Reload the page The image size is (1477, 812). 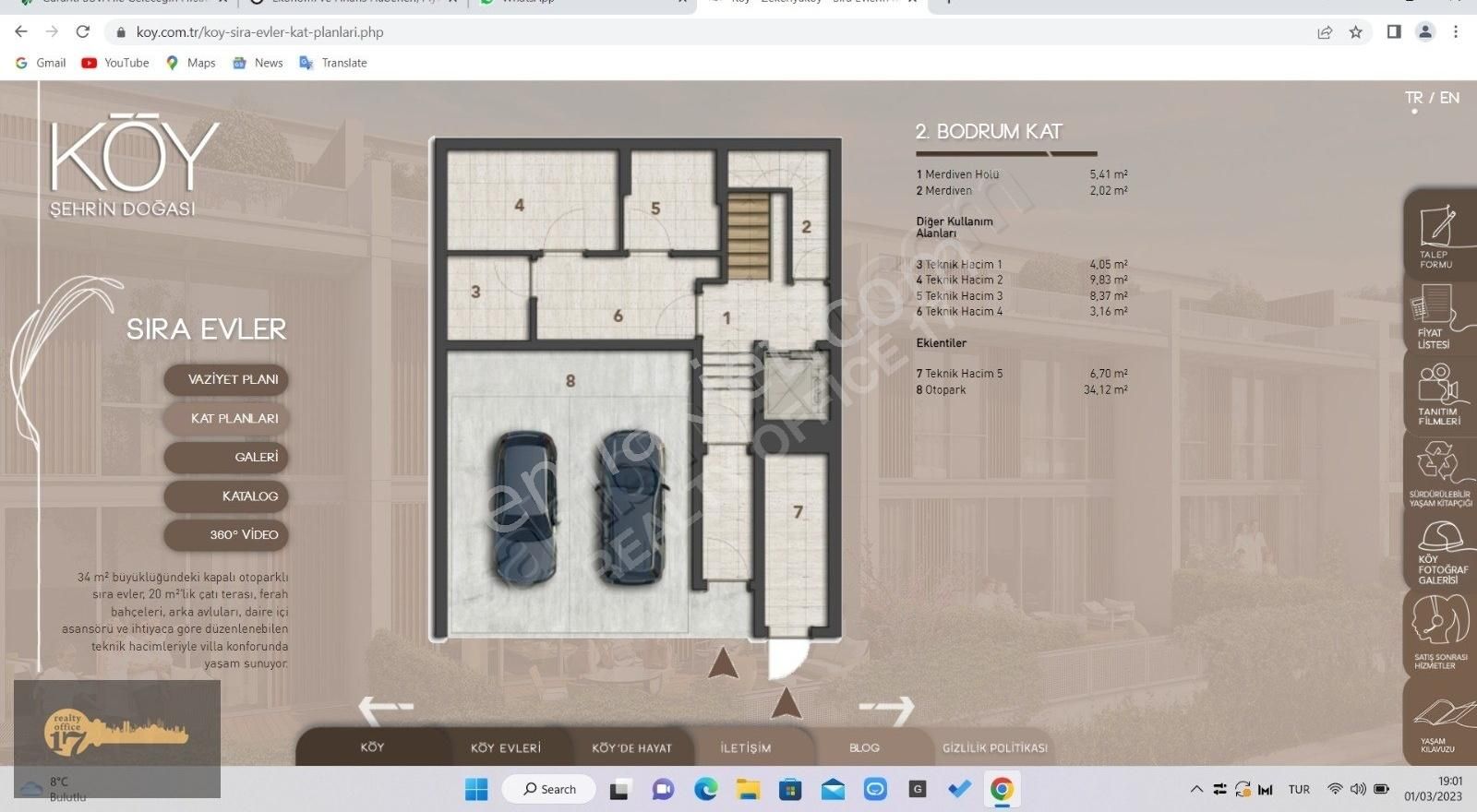click(83, 31)
